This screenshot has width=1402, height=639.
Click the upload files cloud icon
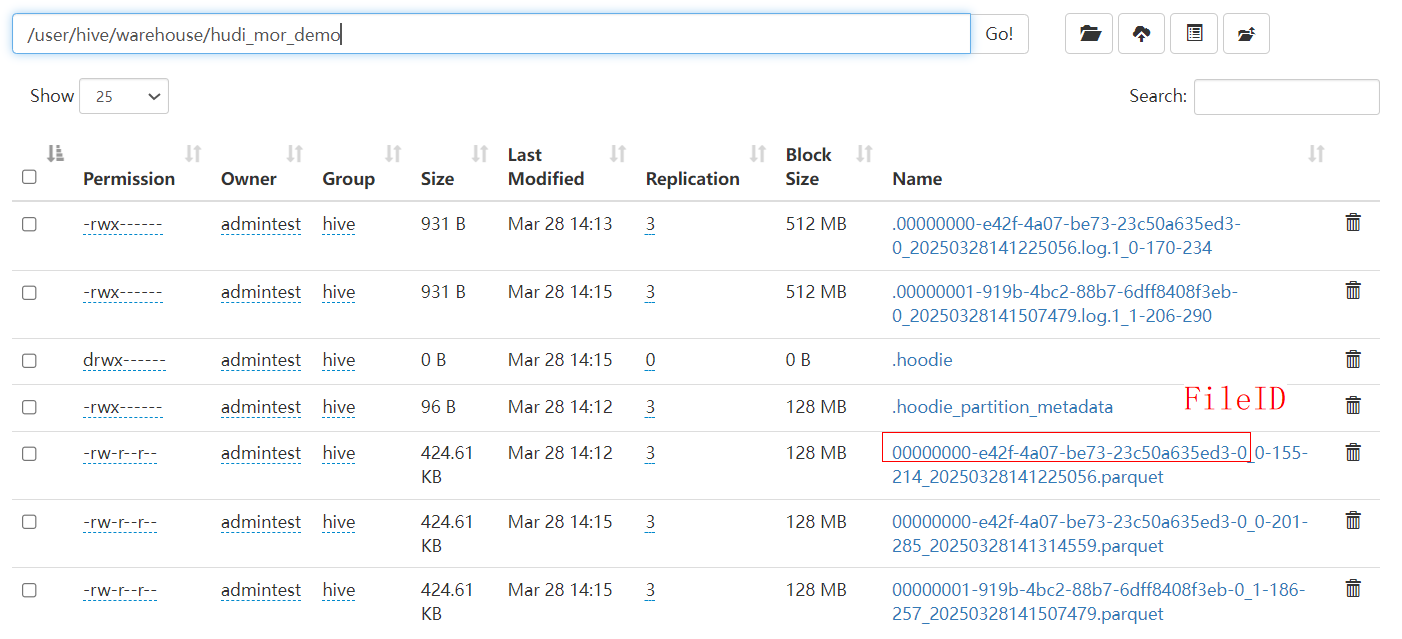coord(1141,34)
